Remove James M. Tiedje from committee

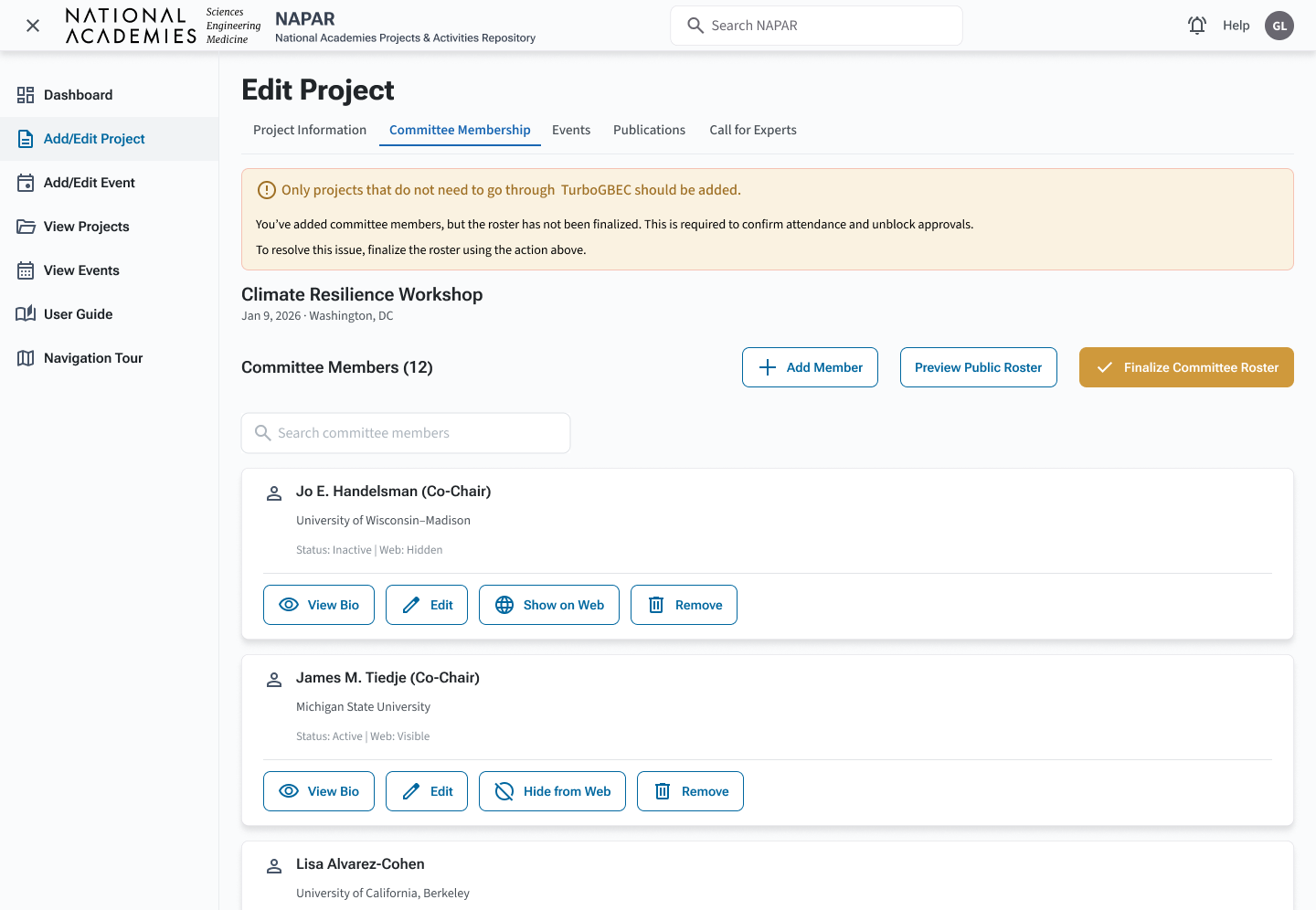coord(690,791)
